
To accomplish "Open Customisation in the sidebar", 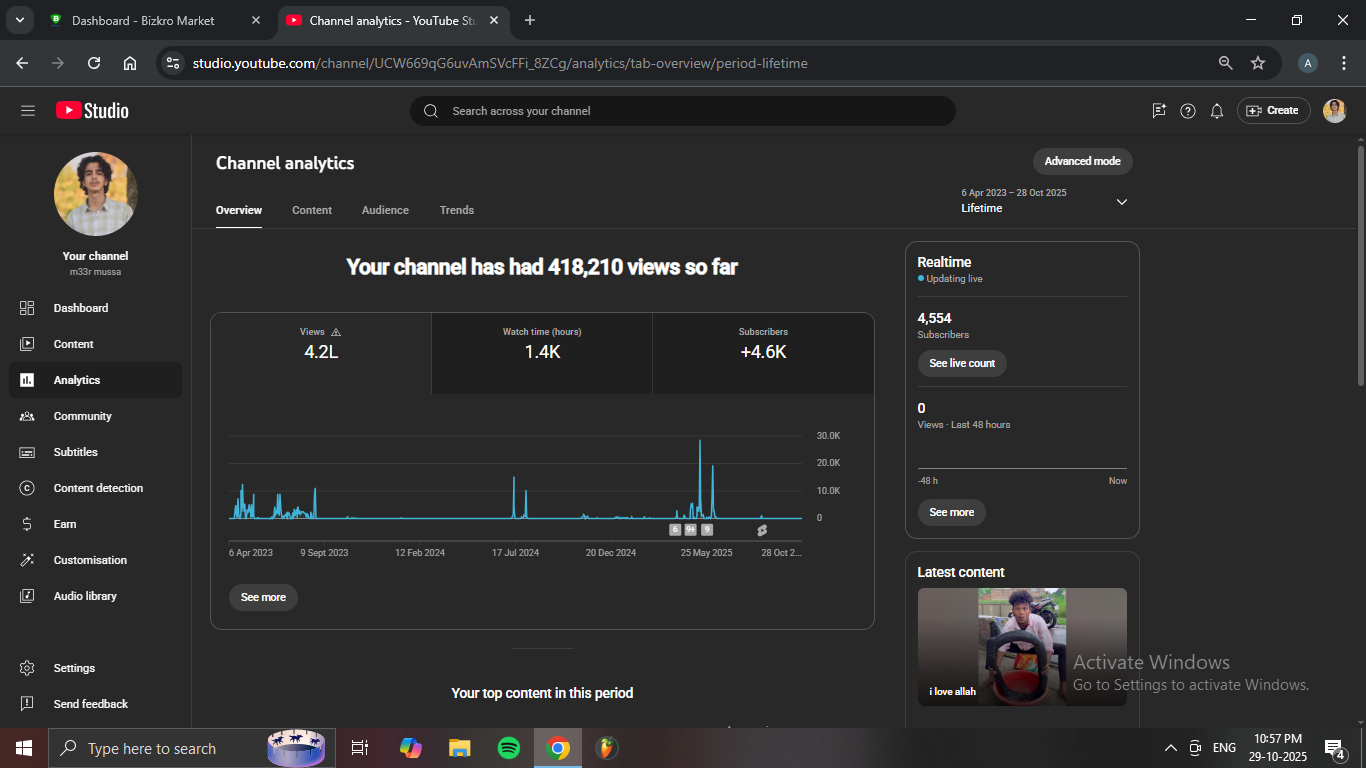I will pos(90,560).
